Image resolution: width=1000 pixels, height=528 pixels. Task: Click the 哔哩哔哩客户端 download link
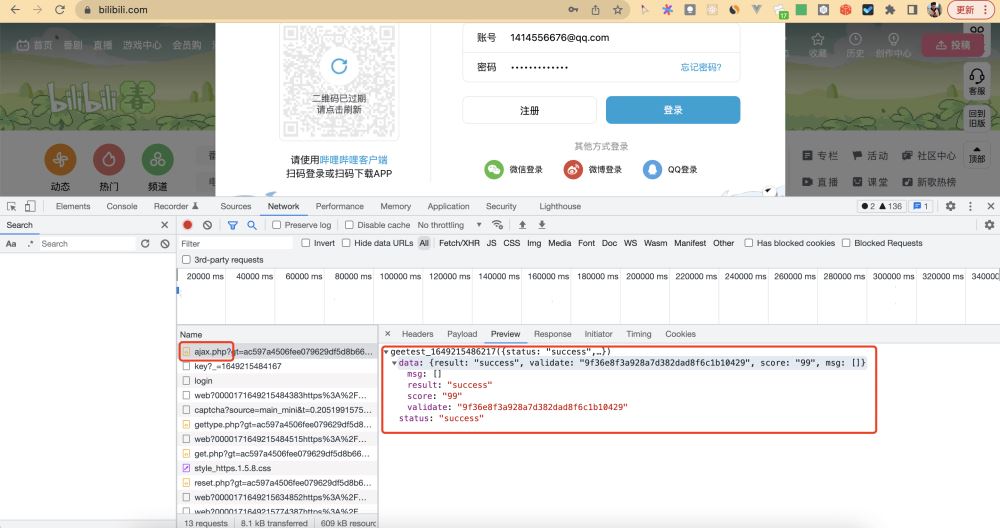(x=353, y=160)
